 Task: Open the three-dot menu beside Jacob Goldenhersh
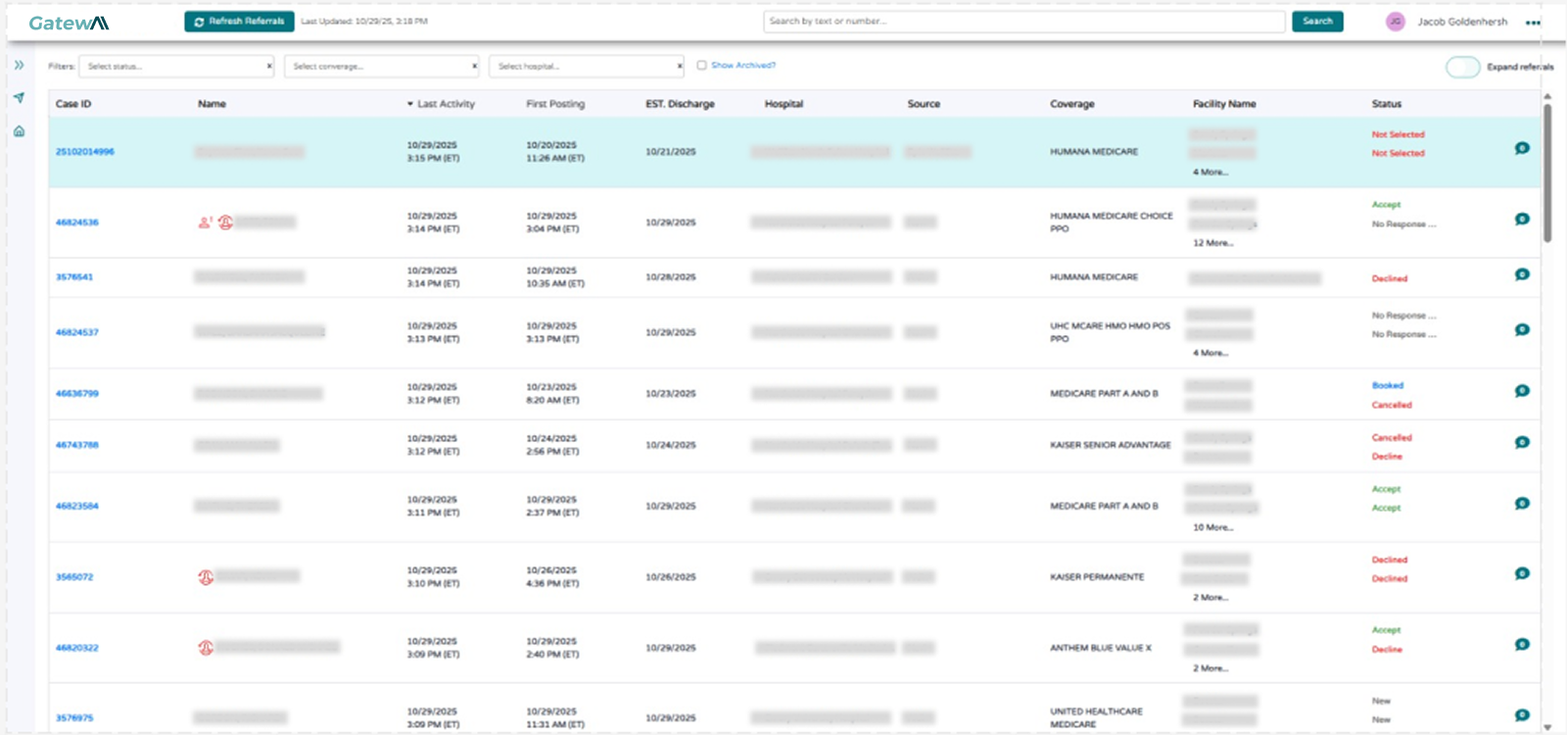pos(1533,23)
